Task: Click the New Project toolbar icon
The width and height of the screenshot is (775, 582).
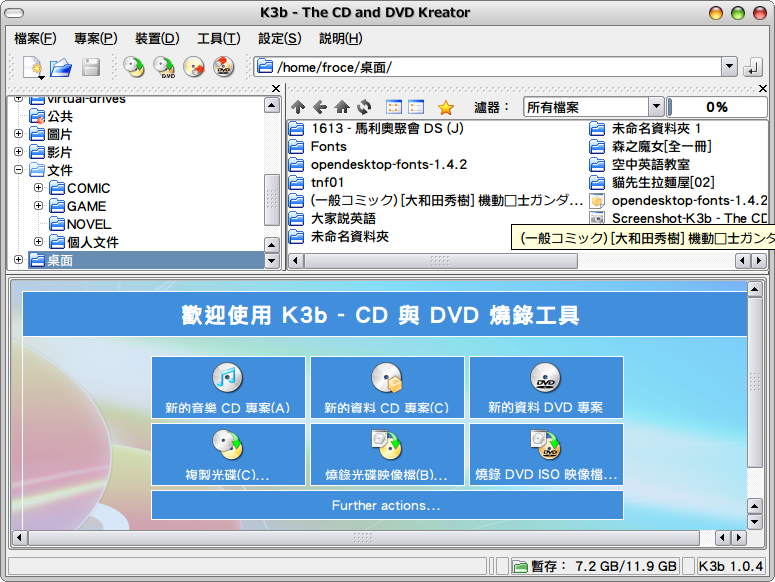Action: click(x=34, y=67)
